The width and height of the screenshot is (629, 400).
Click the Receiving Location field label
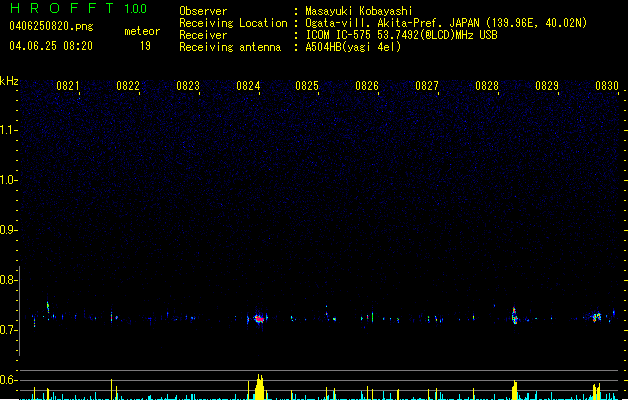(x=233, y=23)
